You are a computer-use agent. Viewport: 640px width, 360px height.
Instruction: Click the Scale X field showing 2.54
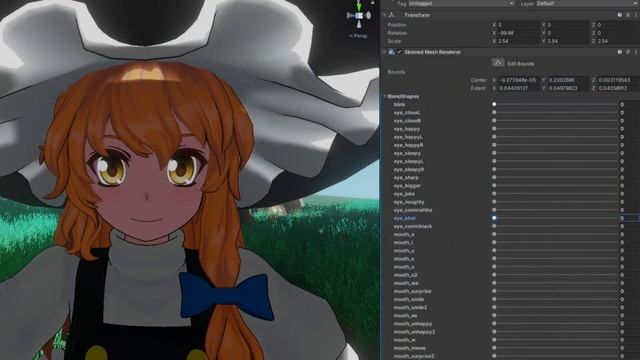pos(518,41)
